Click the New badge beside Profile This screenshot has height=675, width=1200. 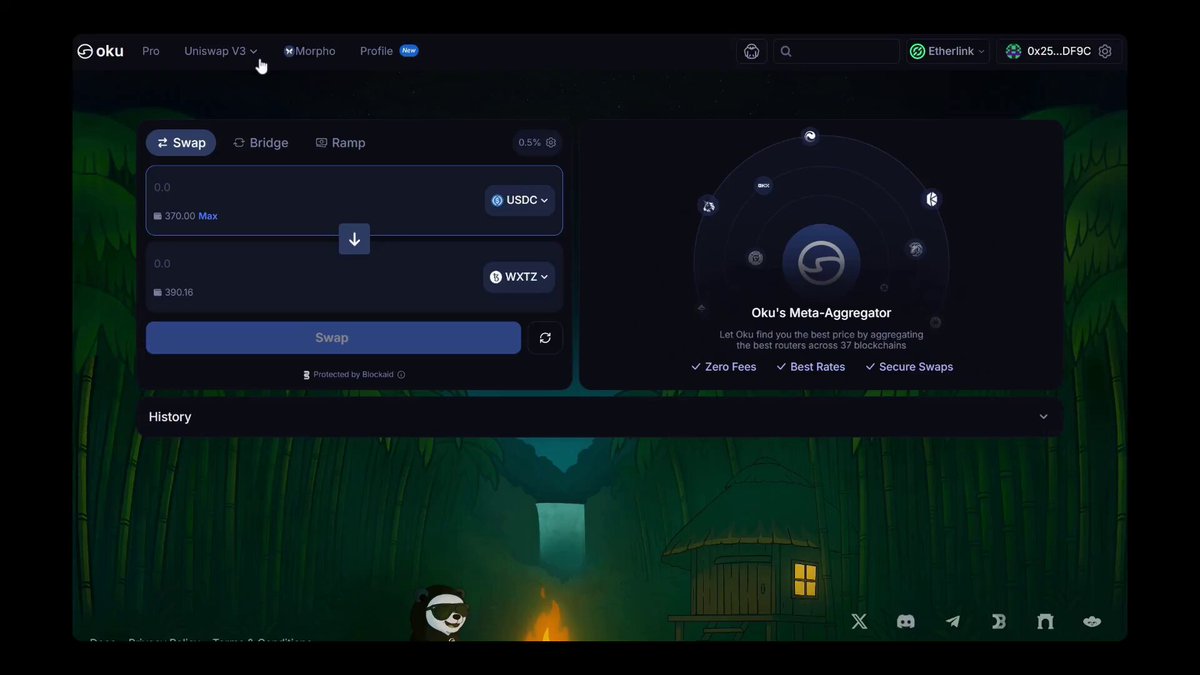[408, 50]
